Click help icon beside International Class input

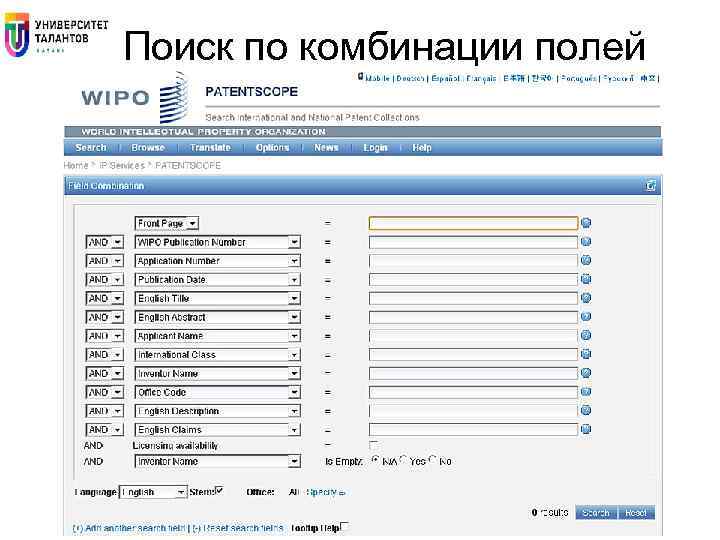point(585,354)
